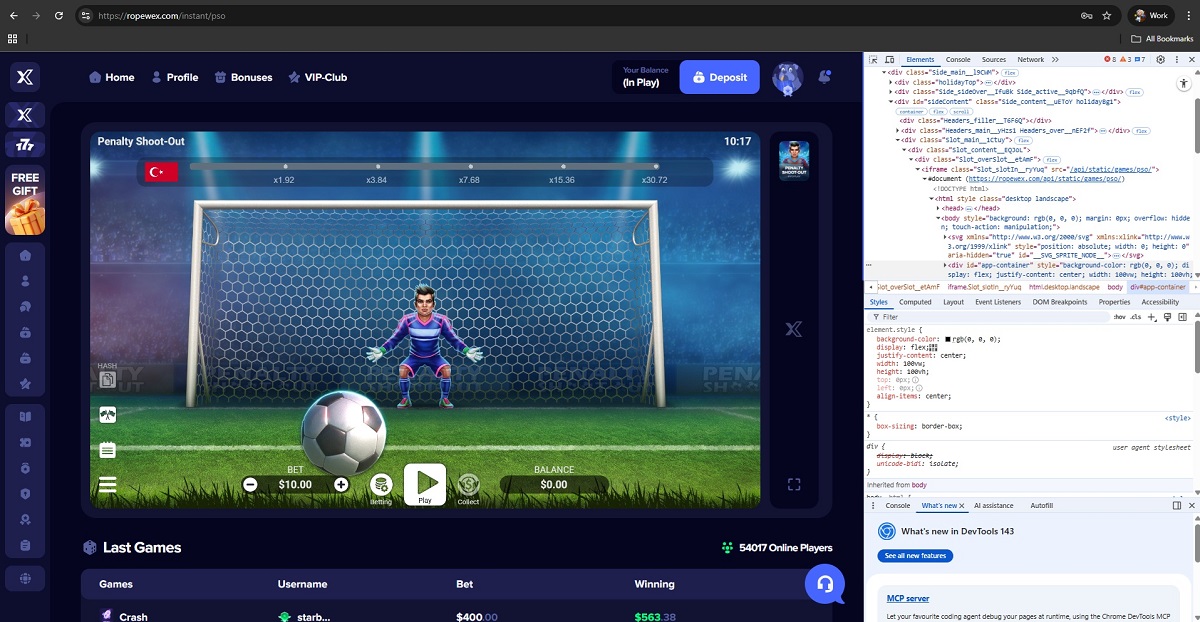Decrease the bet with the minus button
The width and height of the screenshot is (1200, 622).
pyautogui.click(x=250, y=484)
